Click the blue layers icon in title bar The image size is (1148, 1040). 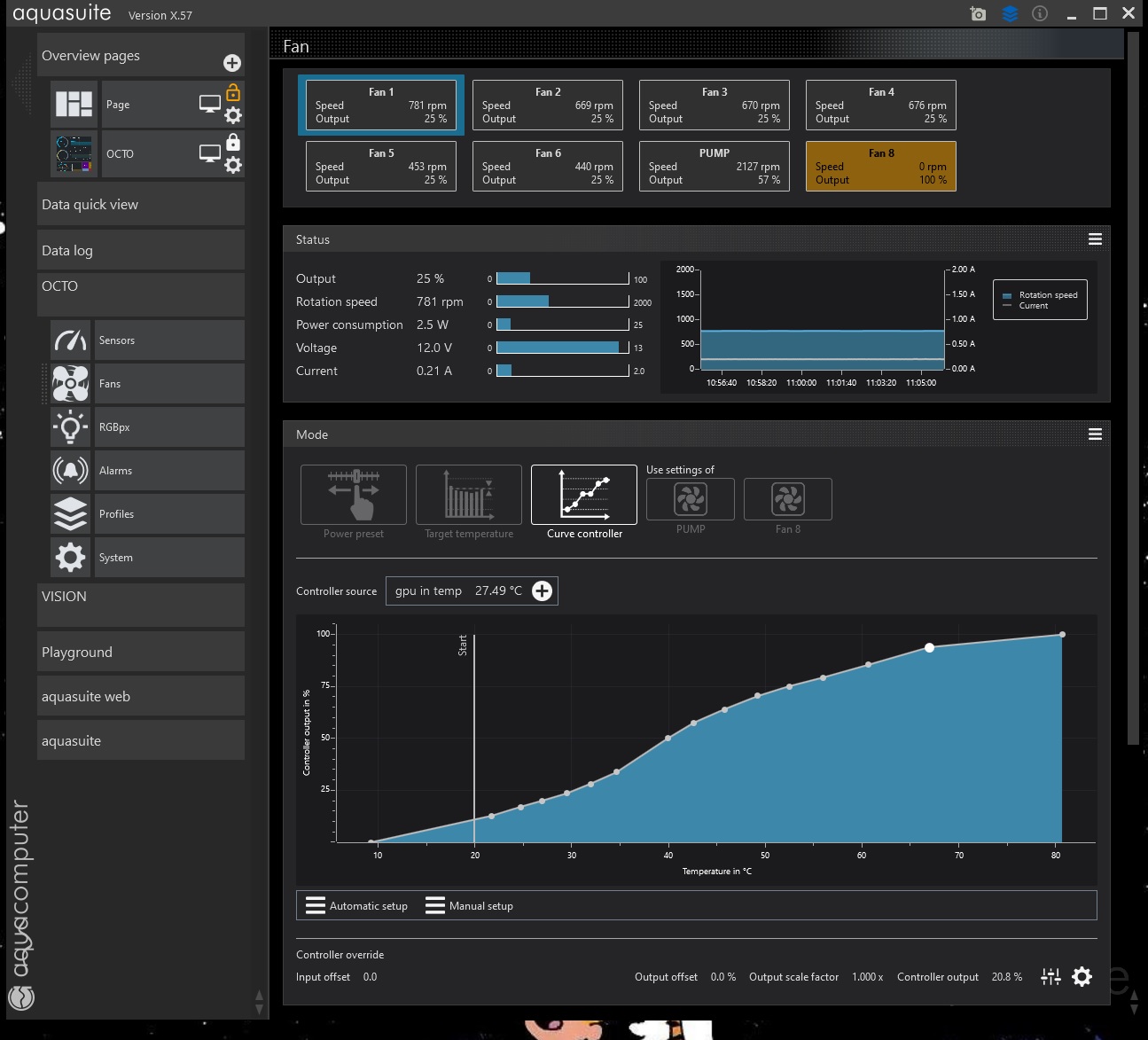pos(1010,13)
